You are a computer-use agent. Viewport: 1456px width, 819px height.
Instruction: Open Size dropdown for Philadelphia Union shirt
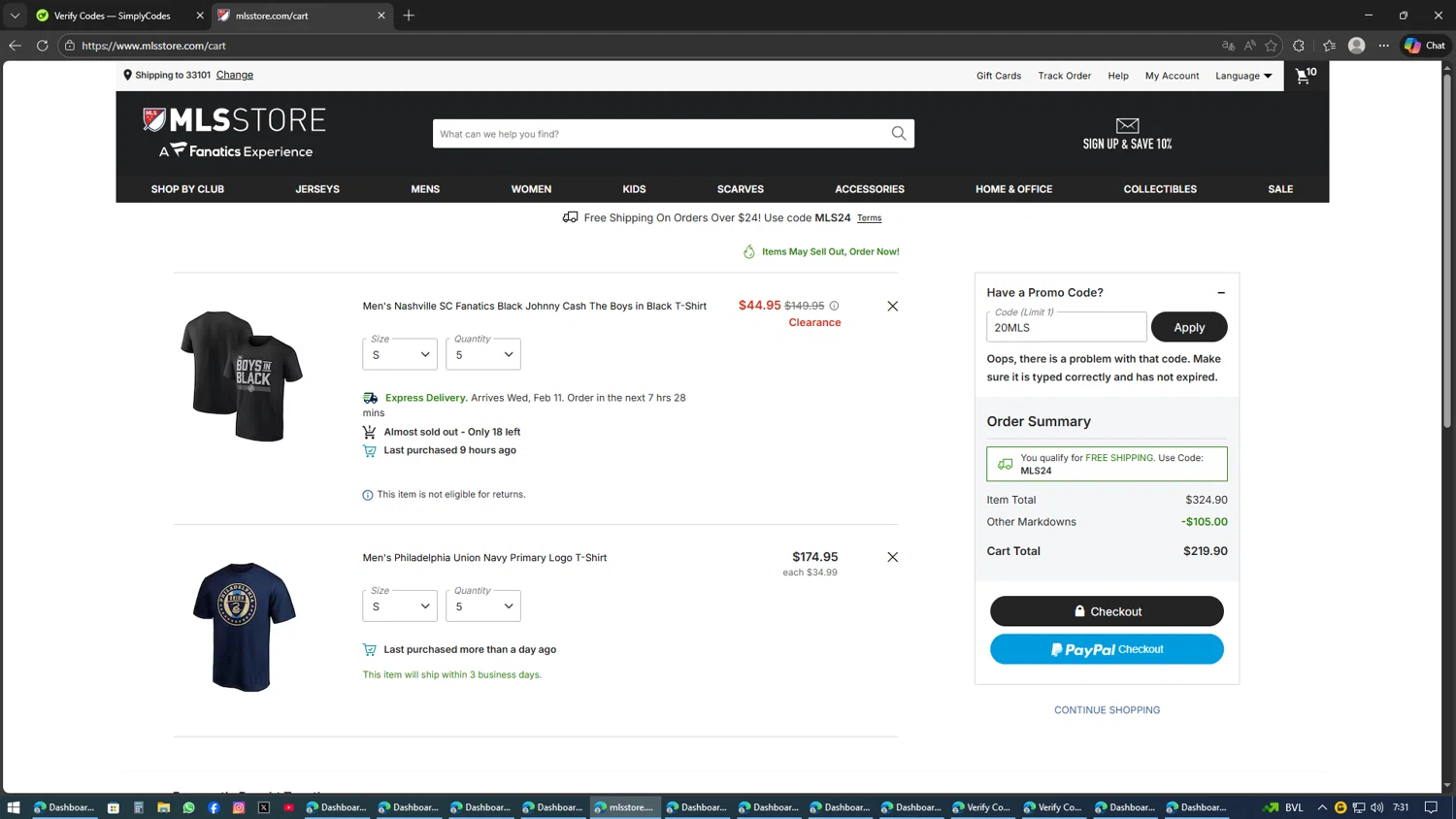(x=400, y=606)
